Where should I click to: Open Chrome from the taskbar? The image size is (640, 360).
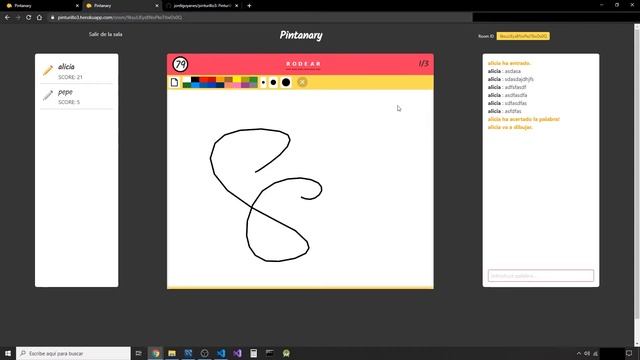tap(156, 353)
